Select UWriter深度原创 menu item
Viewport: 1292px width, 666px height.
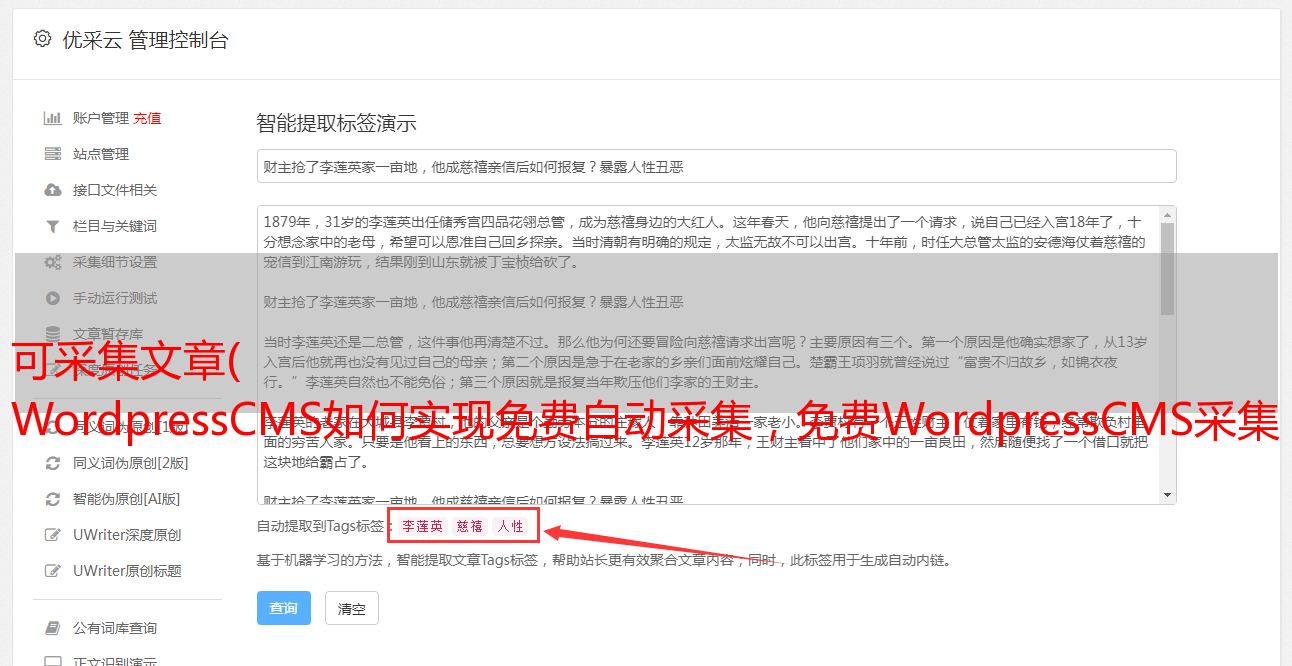127,535
